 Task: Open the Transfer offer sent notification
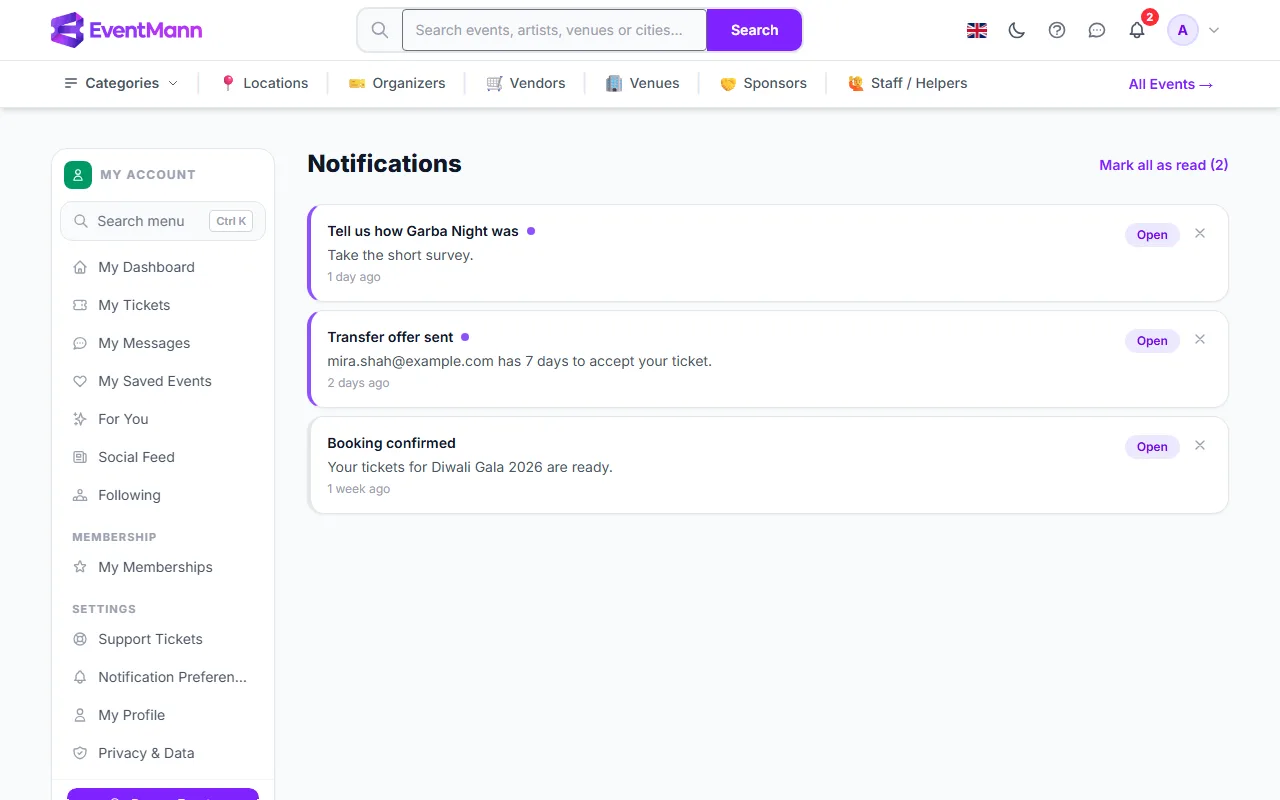tap(1152, 341)
